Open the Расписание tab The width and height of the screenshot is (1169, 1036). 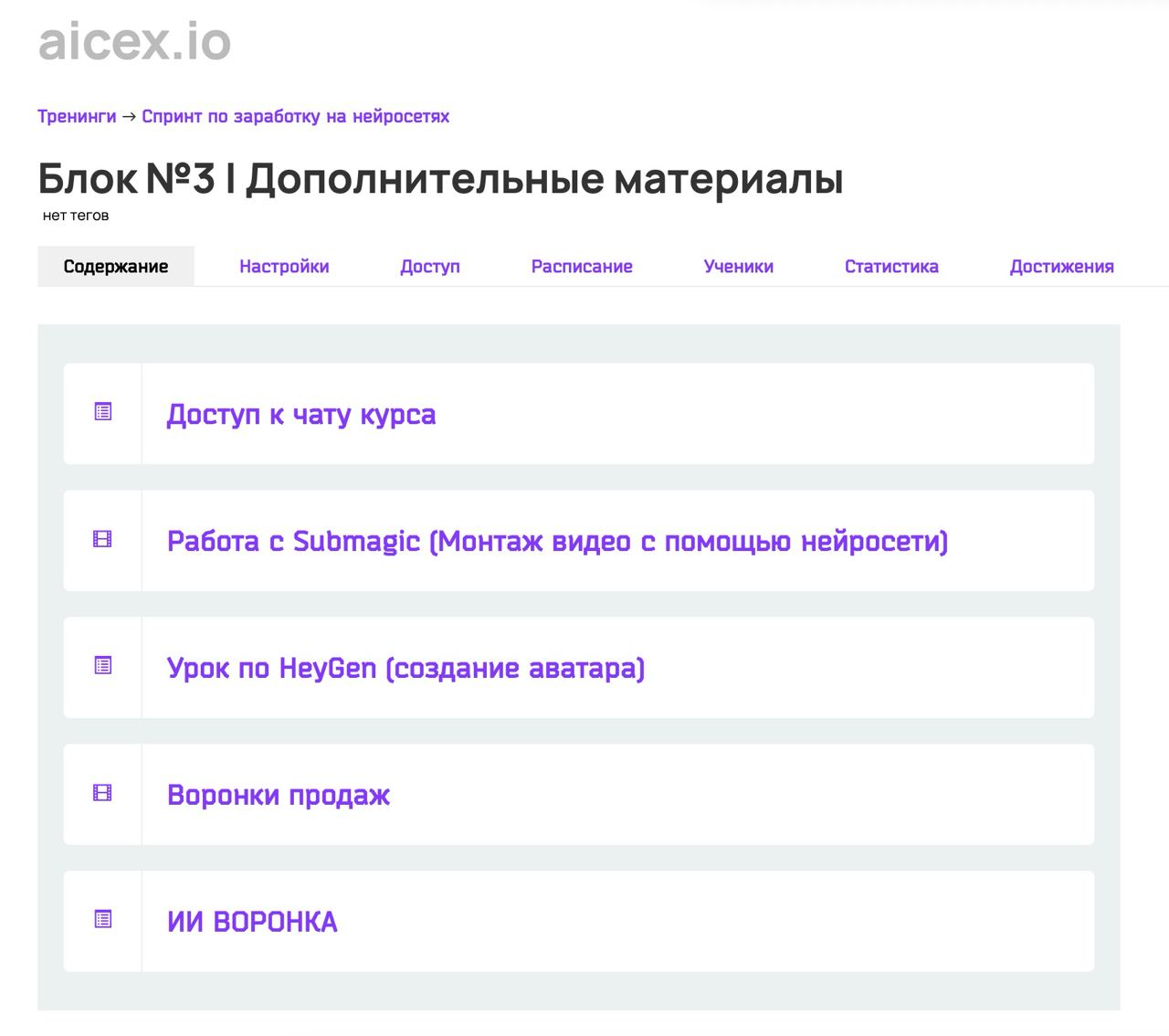point(582,267)
